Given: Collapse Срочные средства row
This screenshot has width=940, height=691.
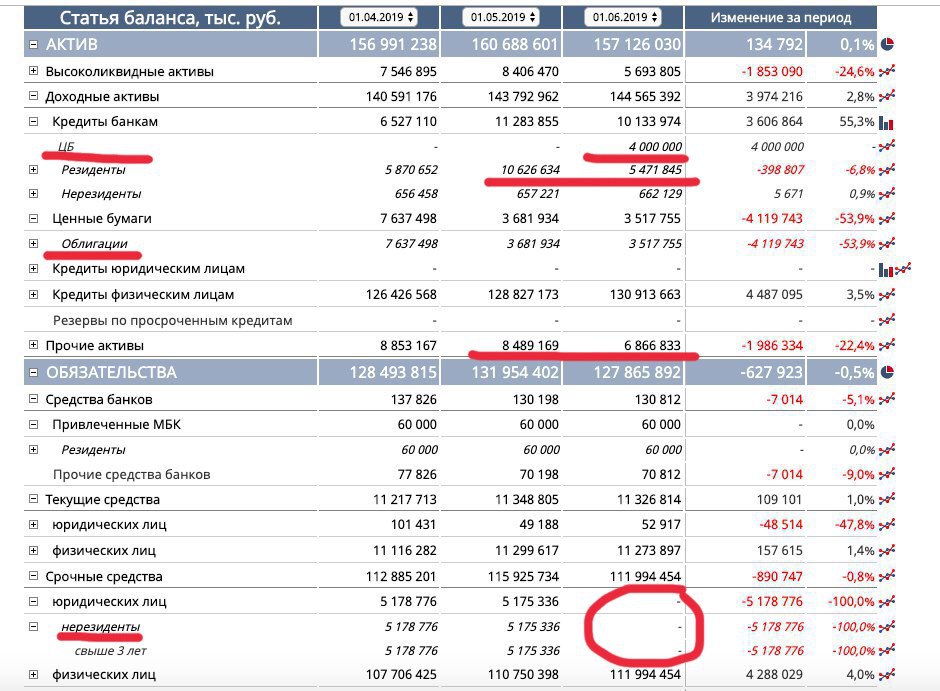Looking at the screenshot, I should click(34, 576).
